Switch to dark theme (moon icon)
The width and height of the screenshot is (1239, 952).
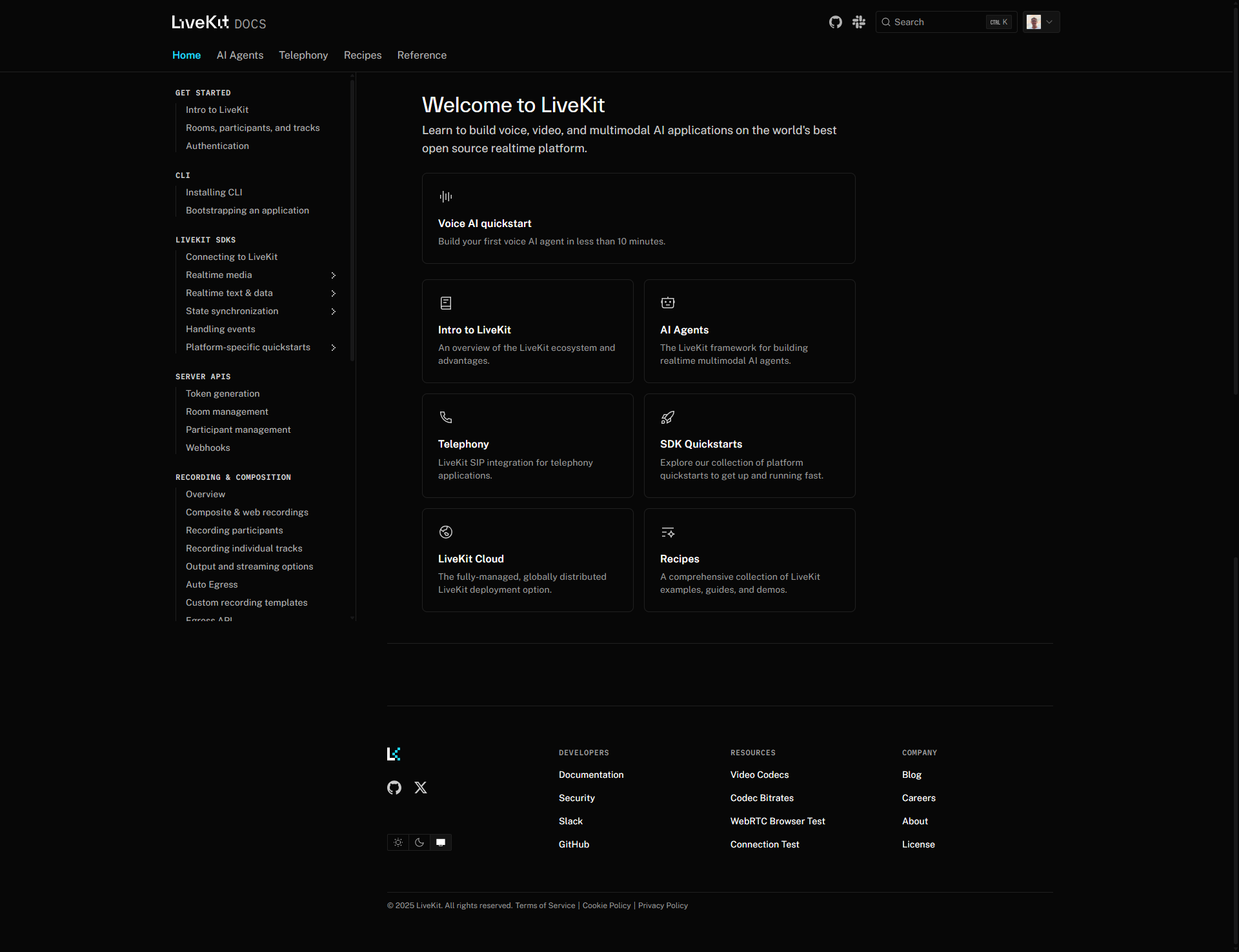pyautogui.click(x=419, y=842)
